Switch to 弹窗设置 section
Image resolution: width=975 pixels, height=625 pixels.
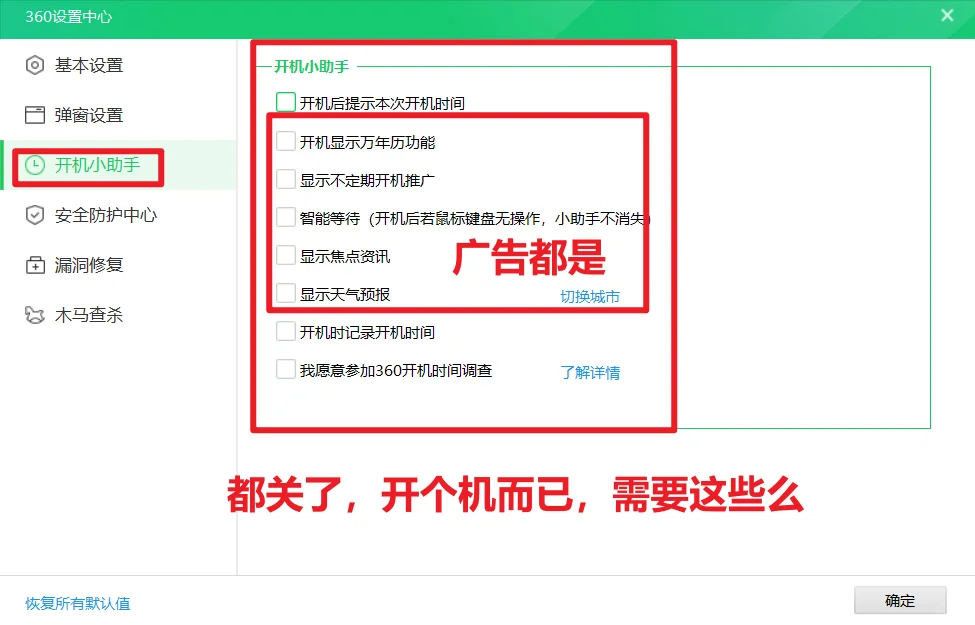click(118, 115)
